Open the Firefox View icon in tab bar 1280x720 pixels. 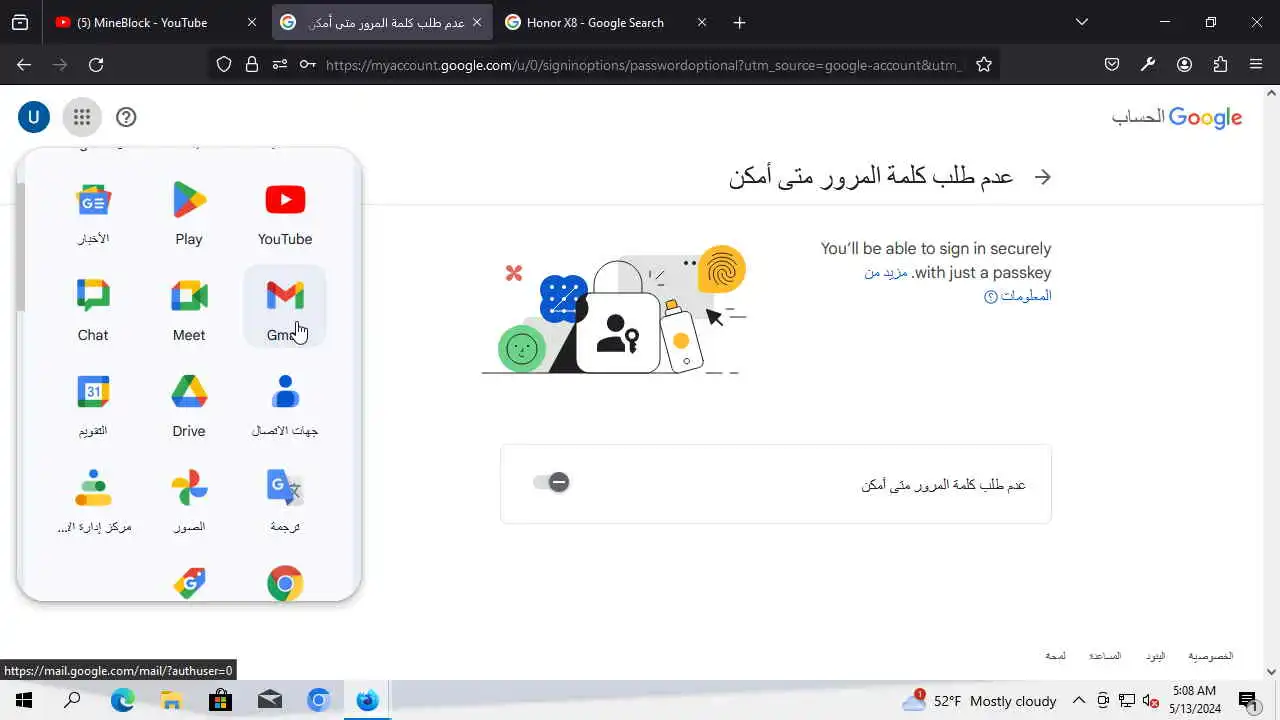[x=20, y=22]
